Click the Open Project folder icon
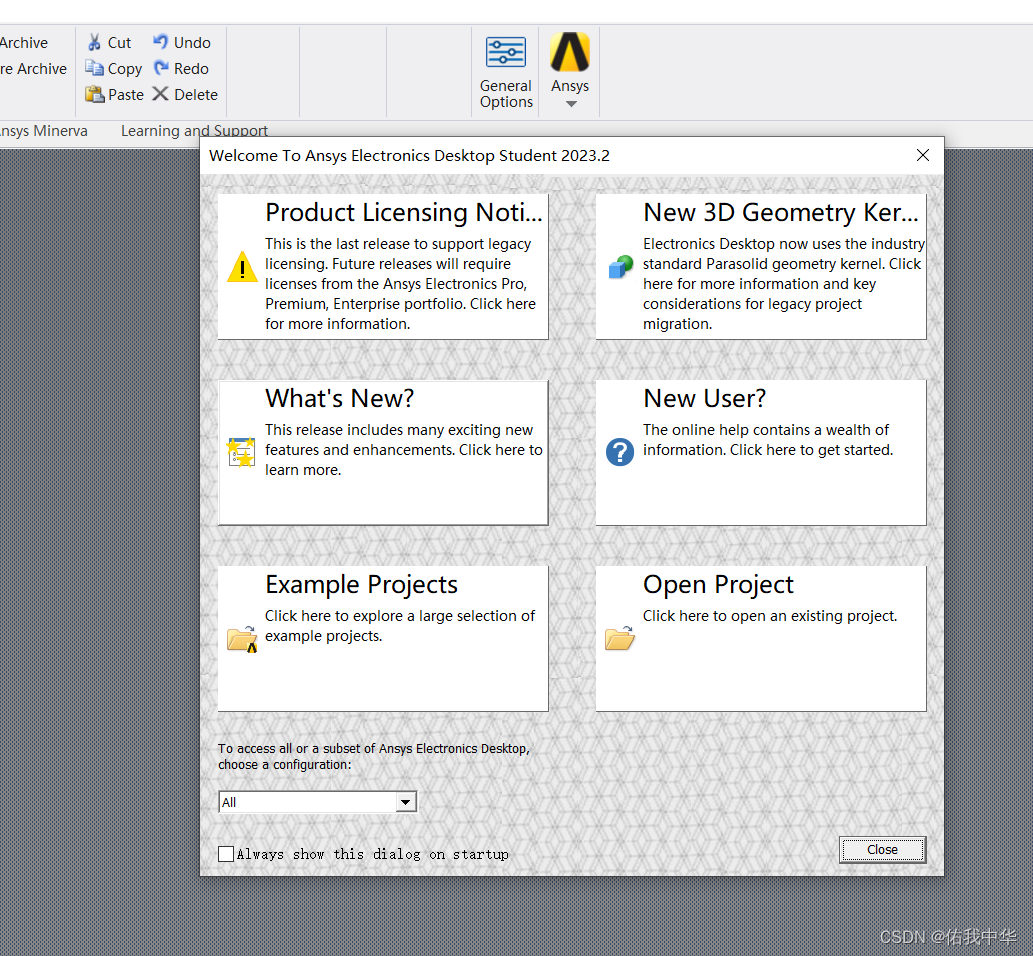The height and width of the screenshot is (956, 1033). tap(620, 638)
